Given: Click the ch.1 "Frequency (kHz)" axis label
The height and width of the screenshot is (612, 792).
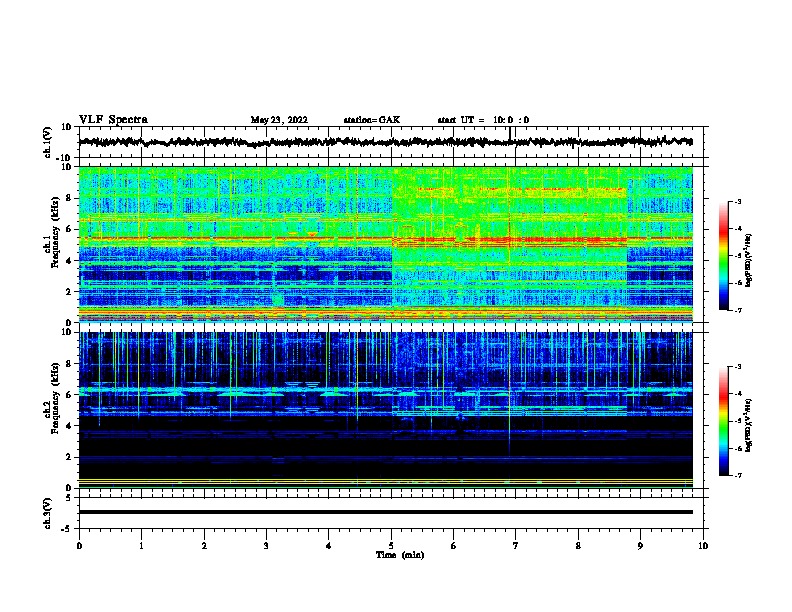Looking at the screenshot, I should [x=55, y=233].
